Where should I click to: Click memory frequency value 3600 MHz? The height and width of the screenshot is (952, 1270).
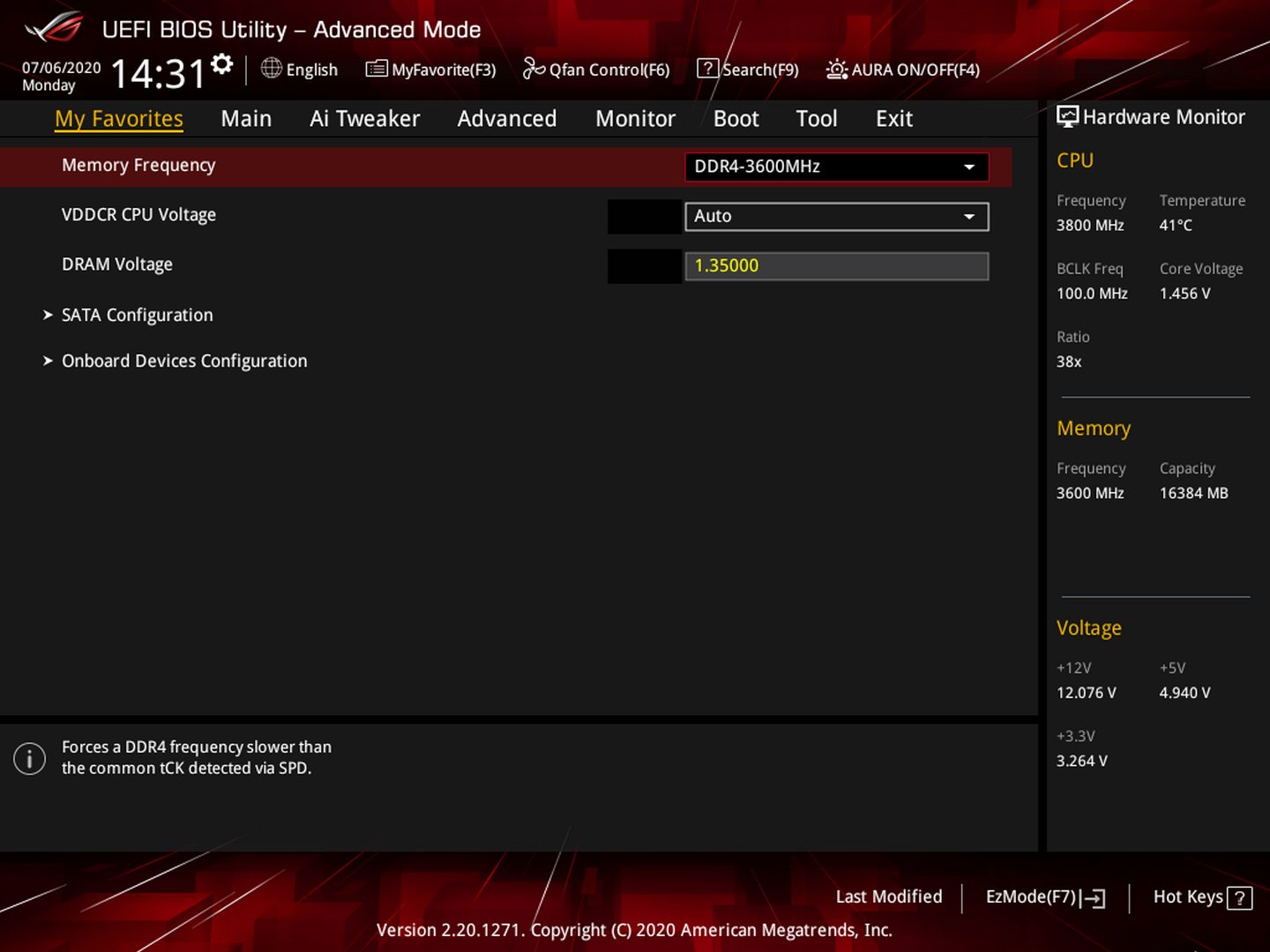click(x=1090, y=493)
